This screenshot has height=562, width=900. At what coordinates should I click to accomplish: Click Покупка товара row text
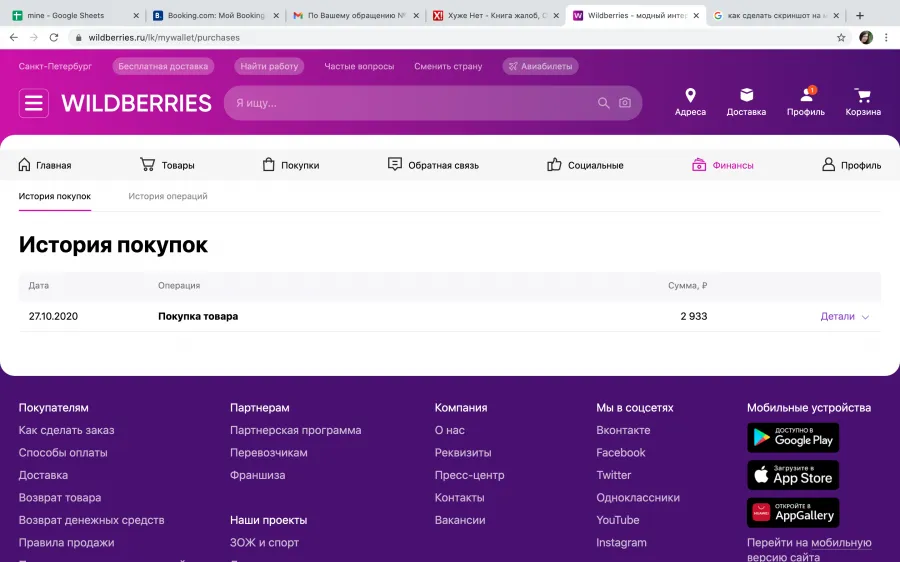pos(198,316)
